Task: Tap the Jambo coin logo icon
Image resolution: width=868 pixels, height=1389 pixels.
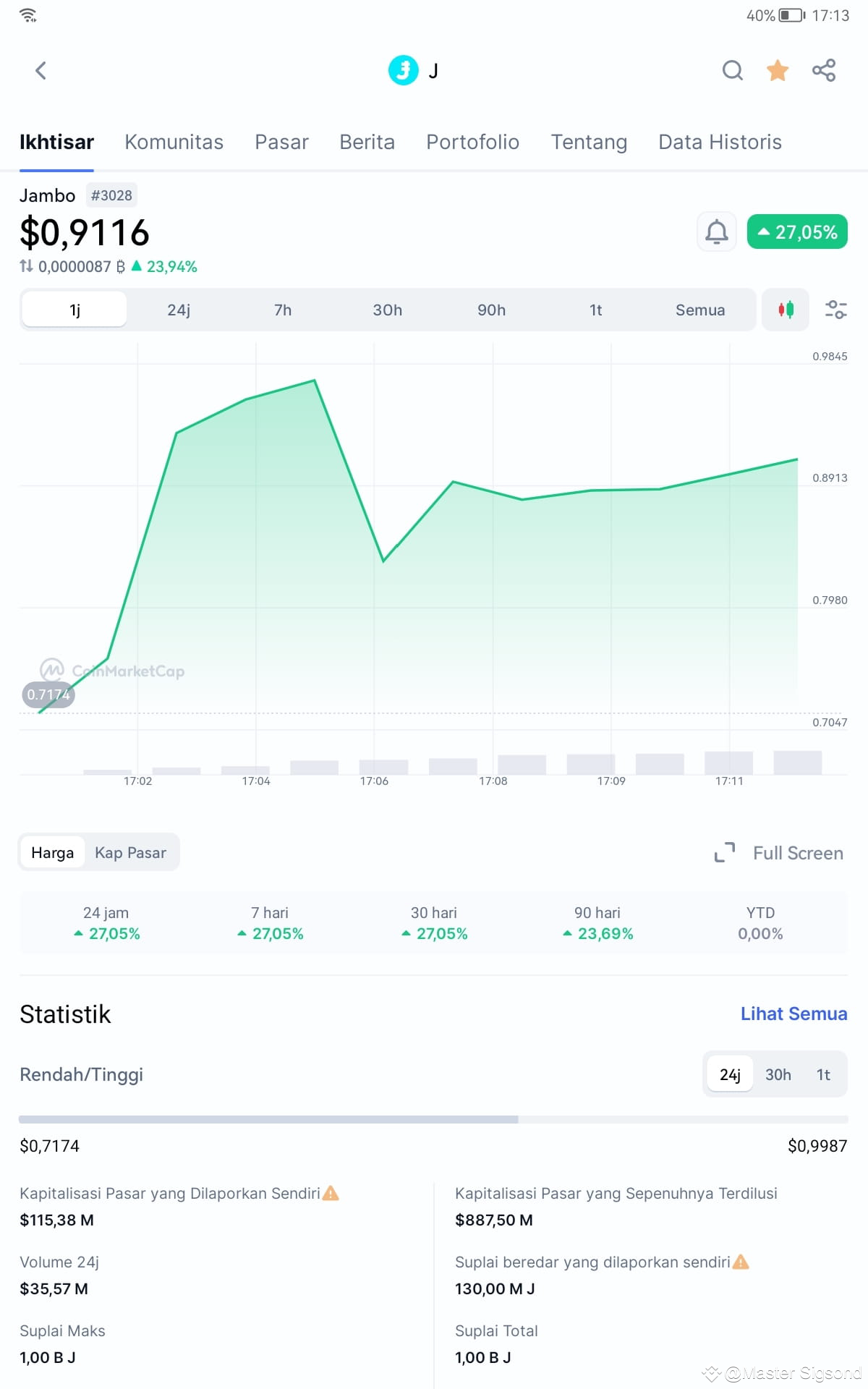Action: [404, 70]
